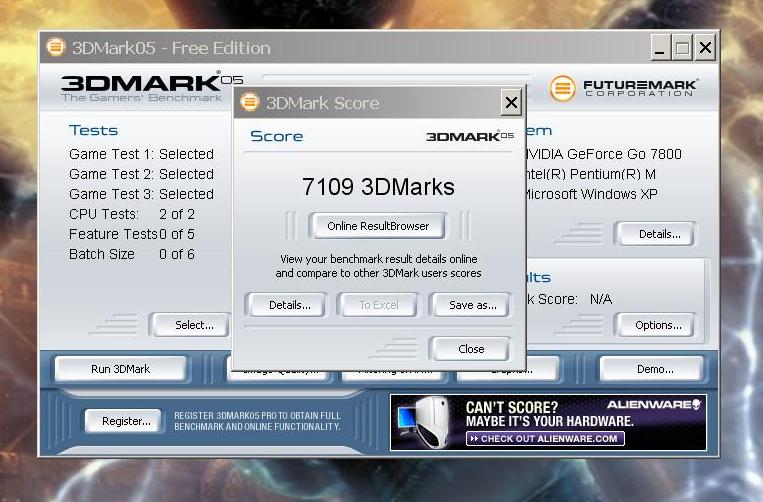Click View your benchmark result details text

(378, 266)
